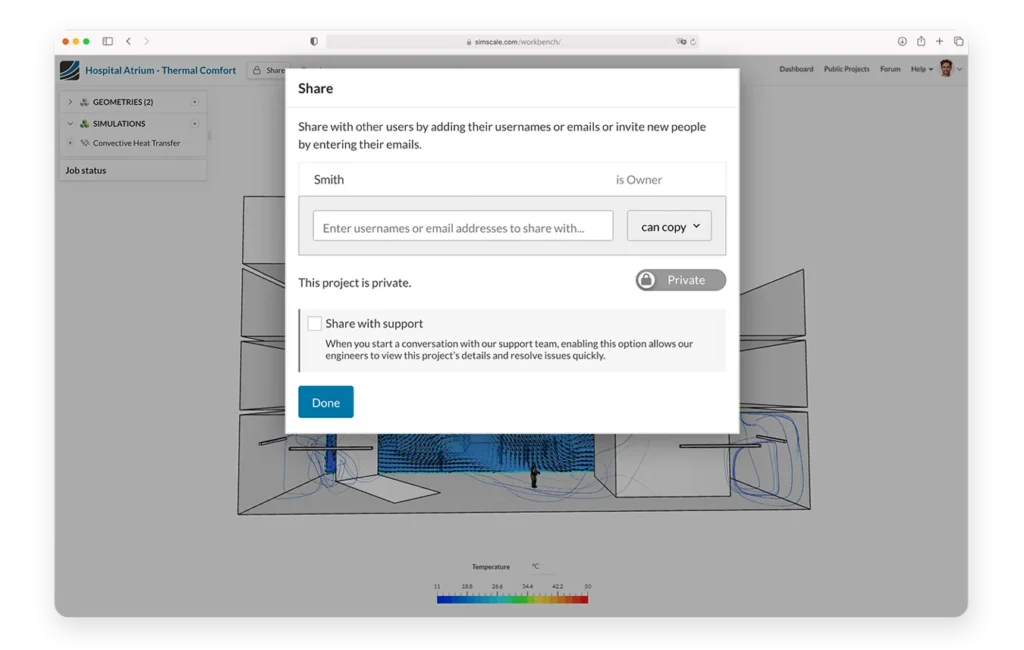Expand the GEOMETRIES tree section
The width and height of the screenshot is (1024, 650).
[70, 102]
